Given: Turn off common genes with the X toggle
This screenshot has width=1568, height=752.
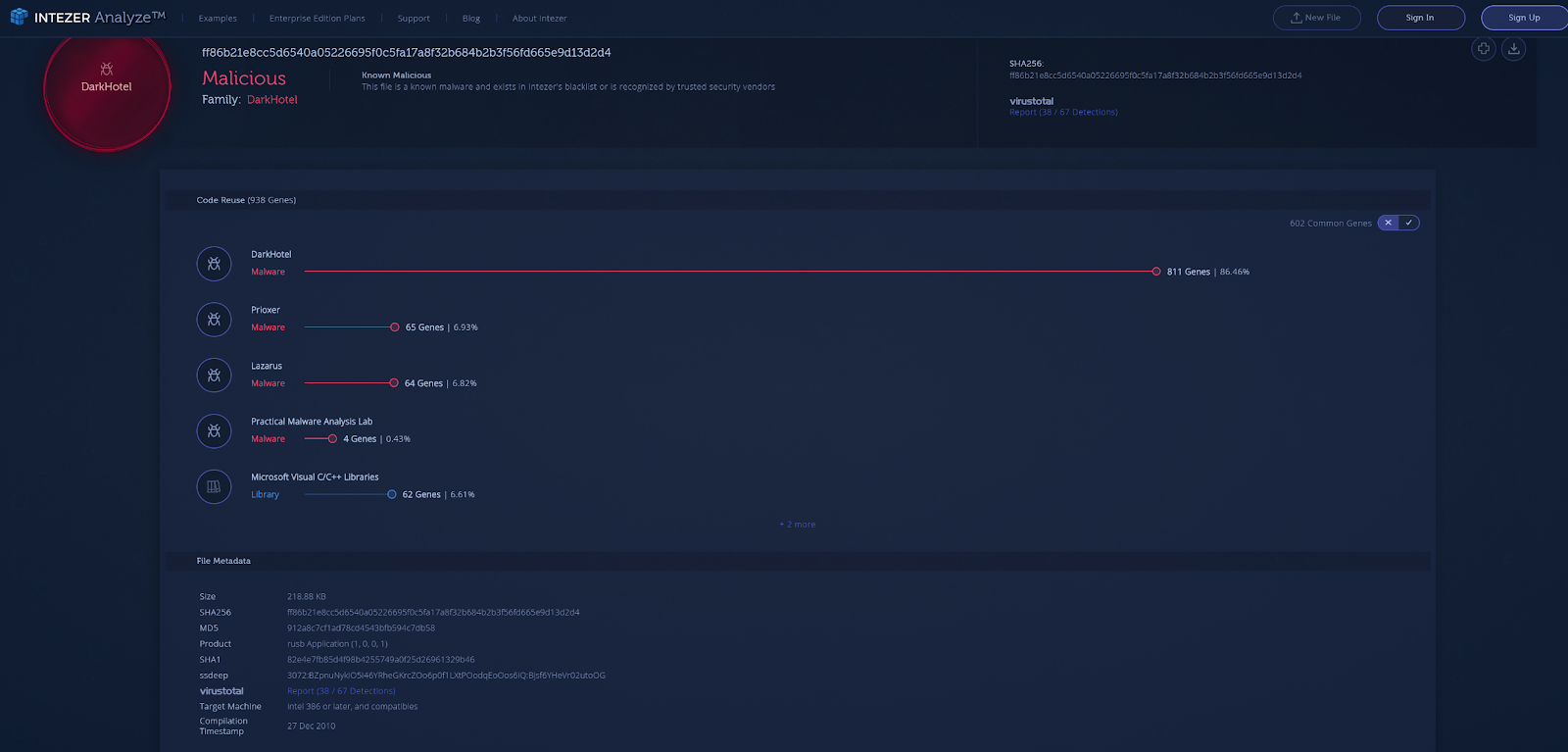Looking at the screenshot, I should [1388, 223].
